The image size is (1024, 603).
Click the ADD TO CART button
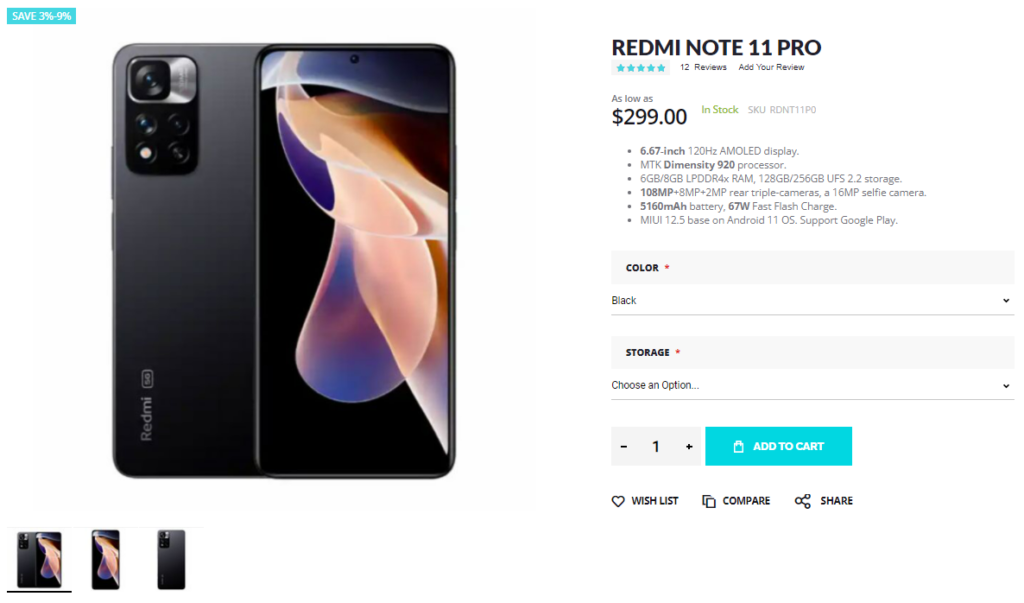tap(778, 446)
